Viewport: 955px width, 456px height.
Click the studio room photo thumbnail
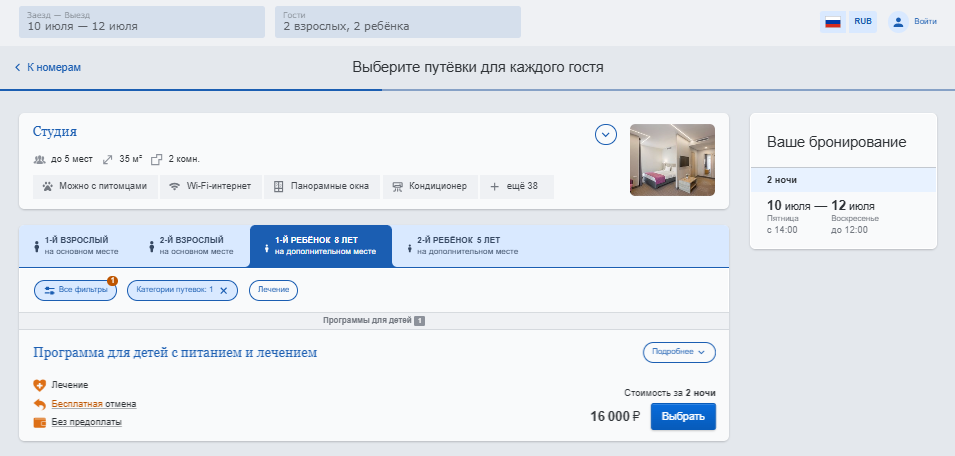672,160
